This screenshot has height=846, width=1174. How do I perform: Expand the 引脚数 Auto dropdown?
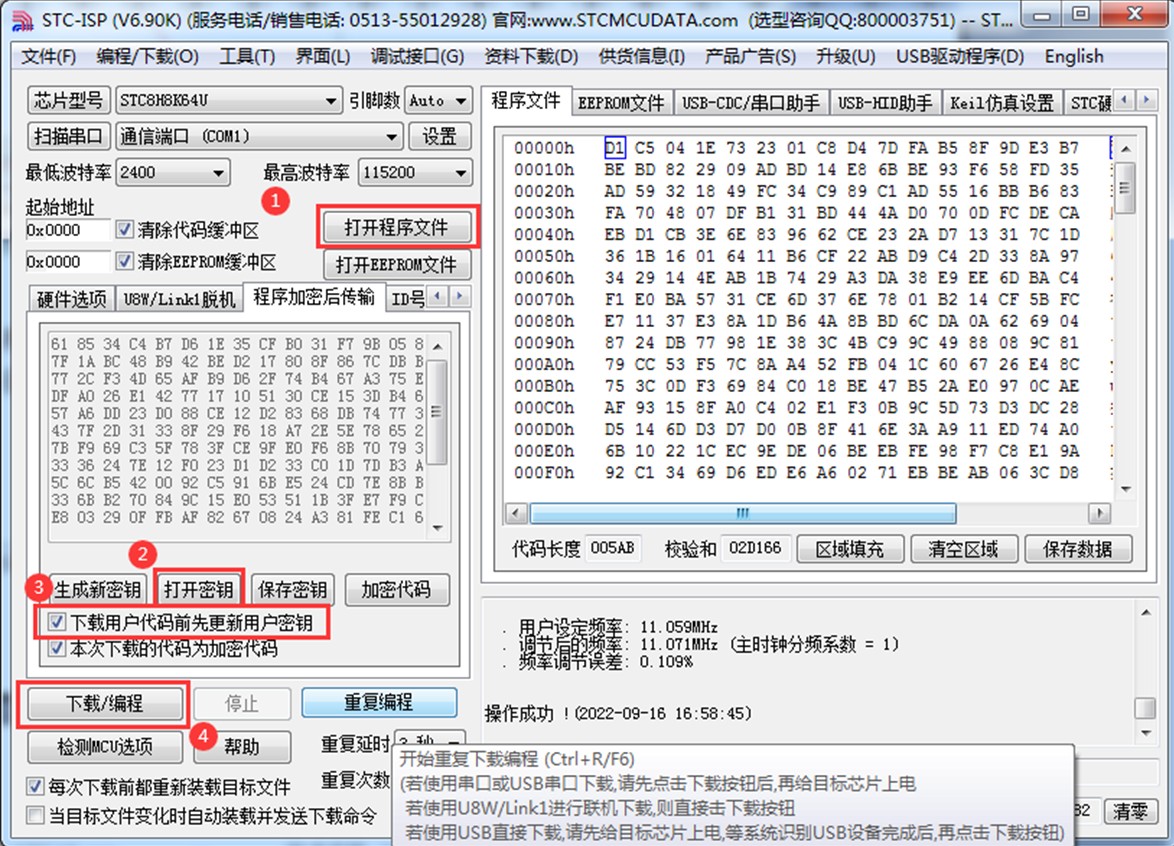click(x=460, y=100)
